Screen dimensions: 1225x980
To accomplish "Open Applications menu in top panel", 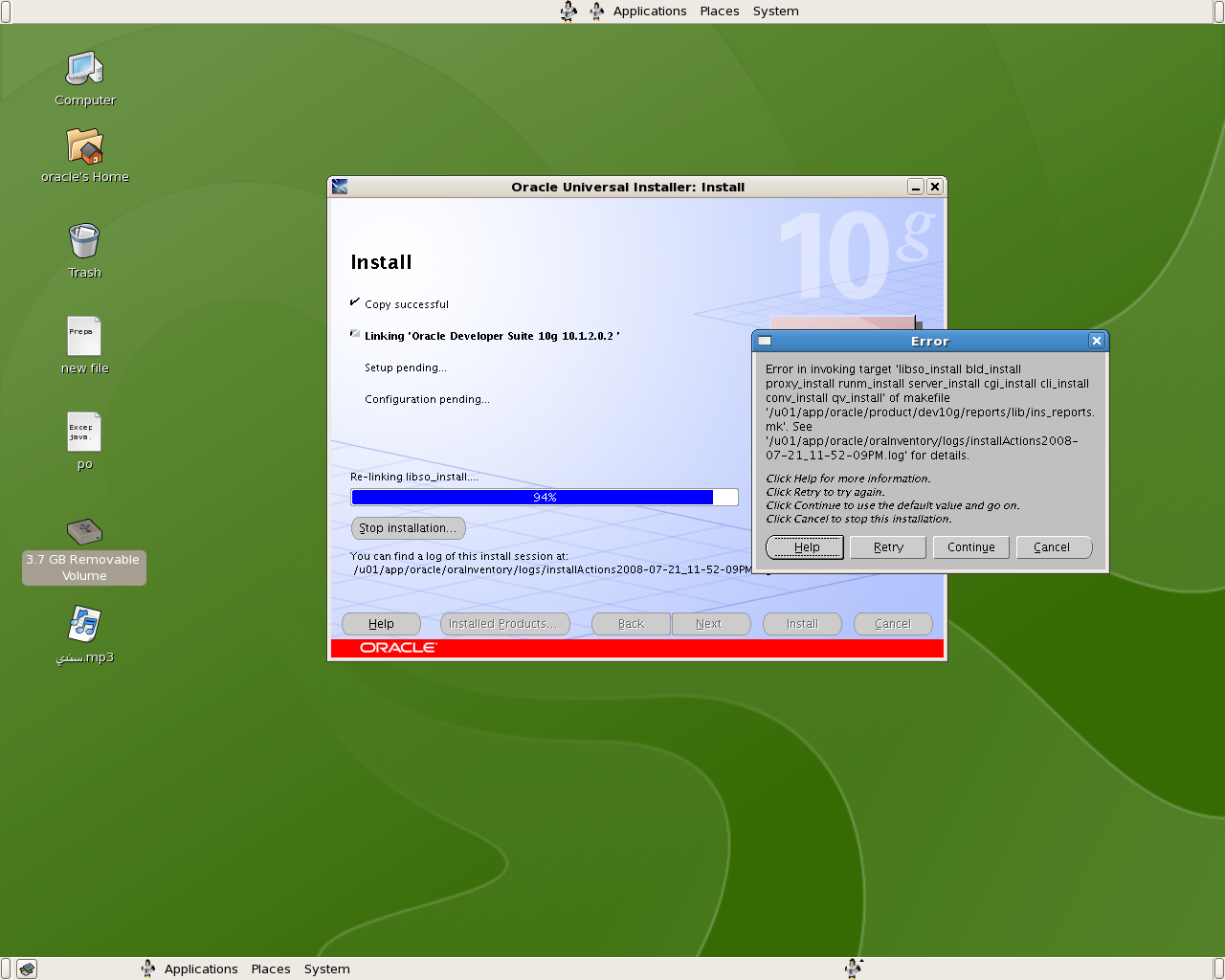I will [x=650, y=11].
